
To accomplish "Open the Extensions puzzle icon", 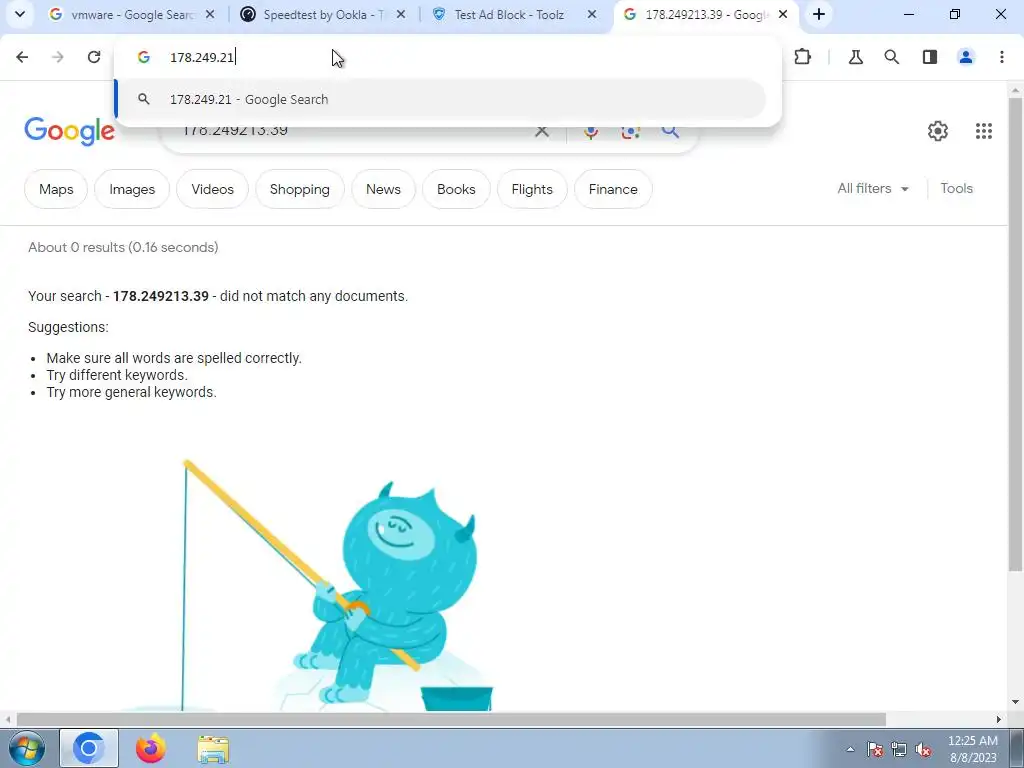I will click(x=803, y=57).
